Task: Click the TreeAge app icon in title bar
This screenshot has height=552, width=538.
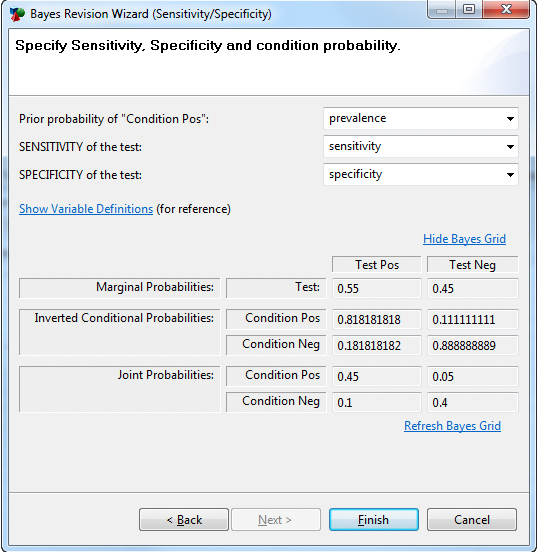Action: point(17,14)
